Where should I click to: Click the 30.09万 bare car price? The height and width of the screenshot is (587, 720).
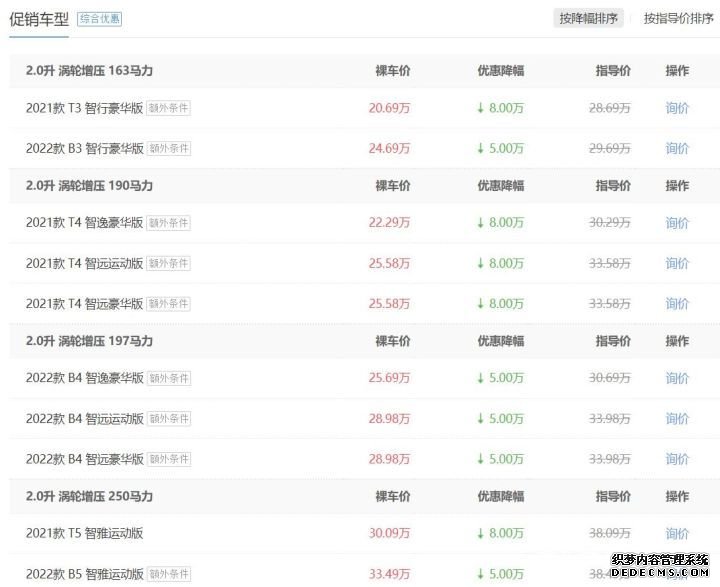coord(389,533)
